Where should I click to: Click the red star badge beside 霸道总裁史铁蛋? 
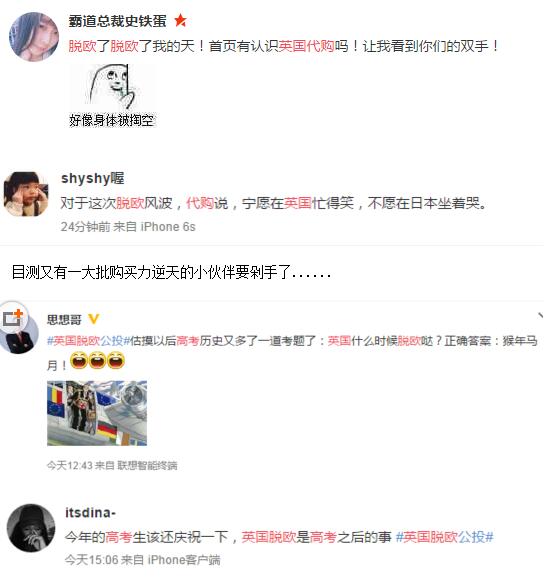180,20
